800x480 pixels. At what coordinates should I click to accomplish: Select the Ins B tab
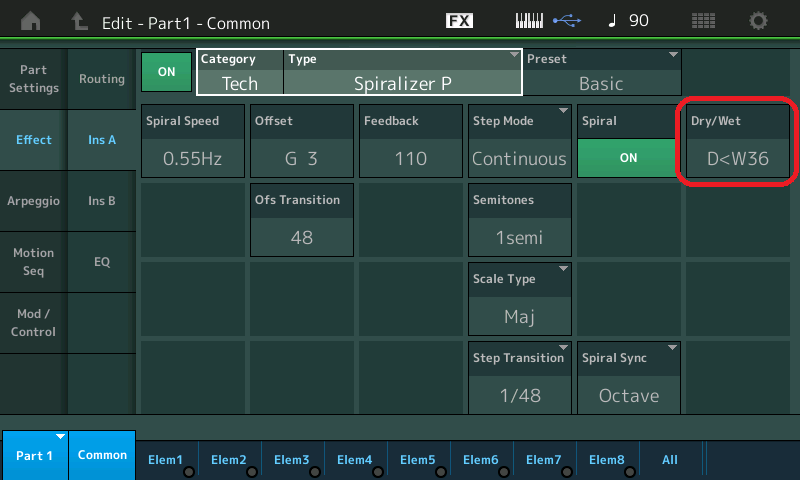pyautogui.click(x=102, y=201)
